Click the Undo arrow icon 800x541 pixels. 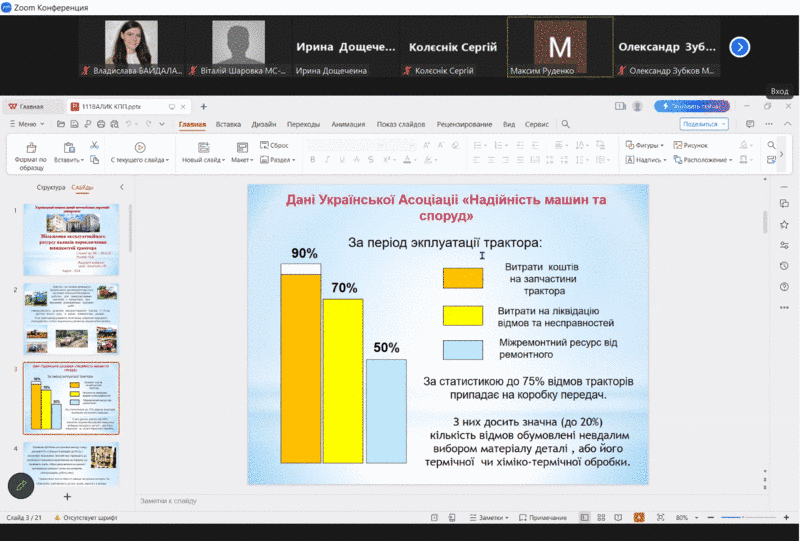pyautogui.click(x=129, y=124)
